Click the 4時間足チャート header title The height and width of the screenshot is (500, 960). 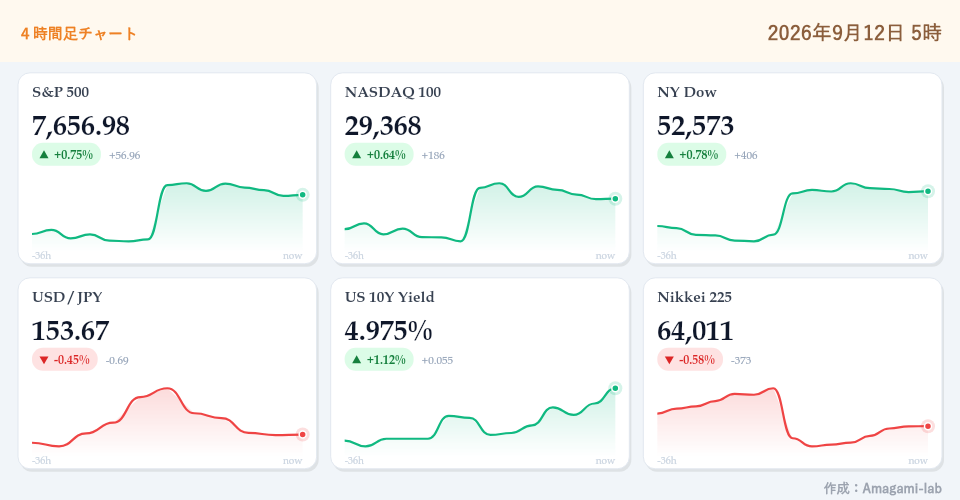click(78, 34)
